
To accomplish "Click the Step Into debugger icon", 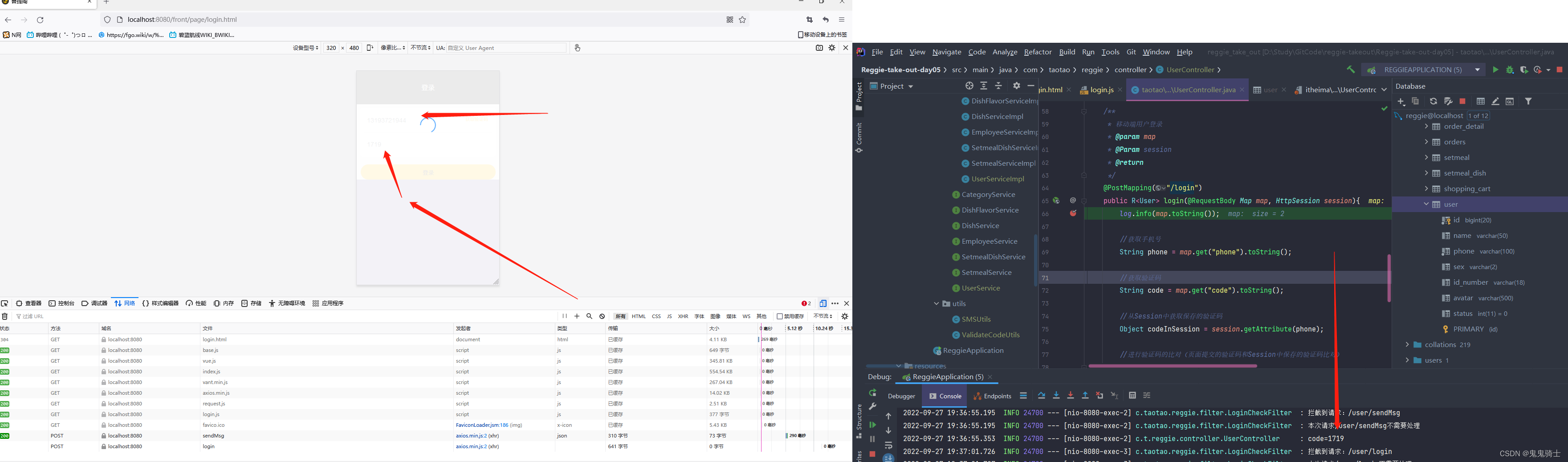I will 1056,396.
